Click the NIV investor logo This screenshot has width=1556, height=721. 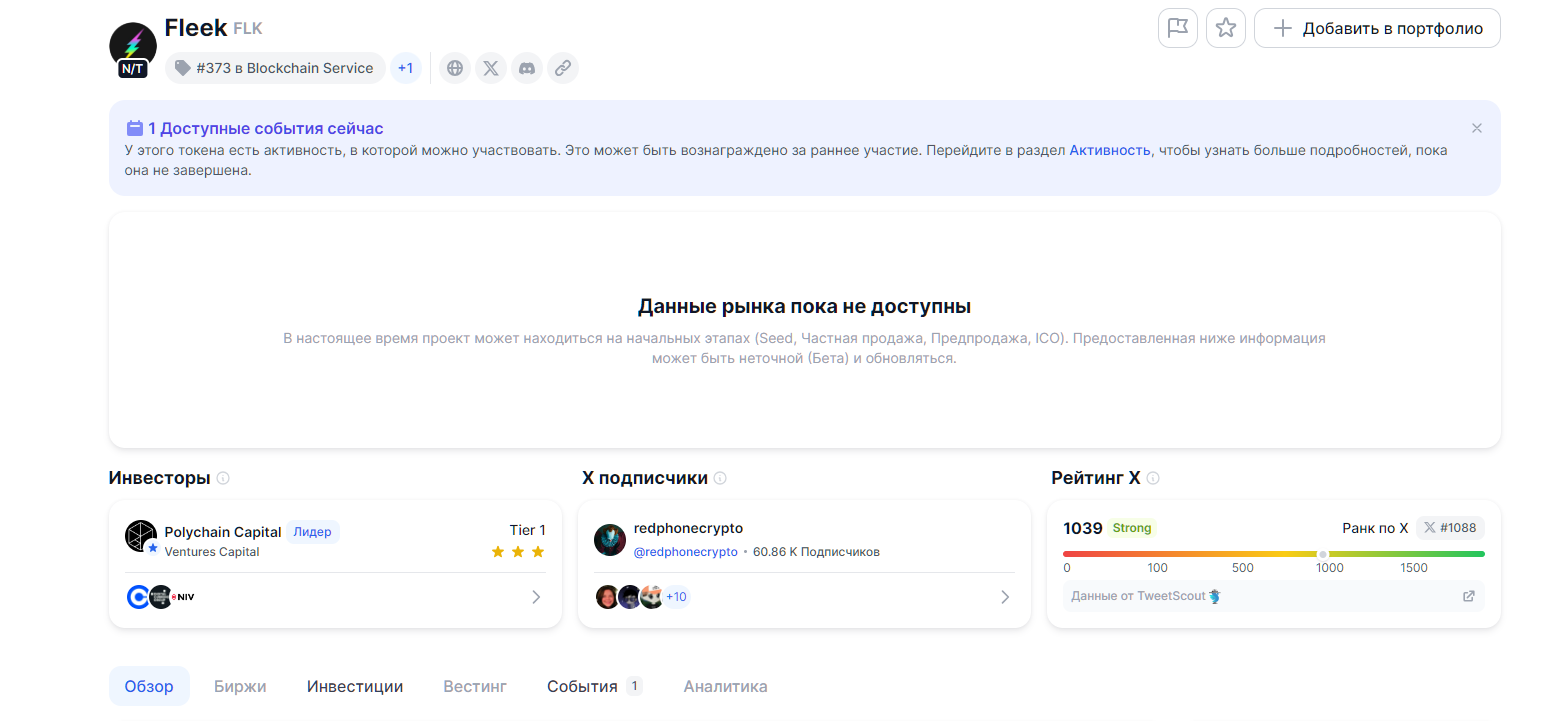pyautogui.click(x=183, y=597)
